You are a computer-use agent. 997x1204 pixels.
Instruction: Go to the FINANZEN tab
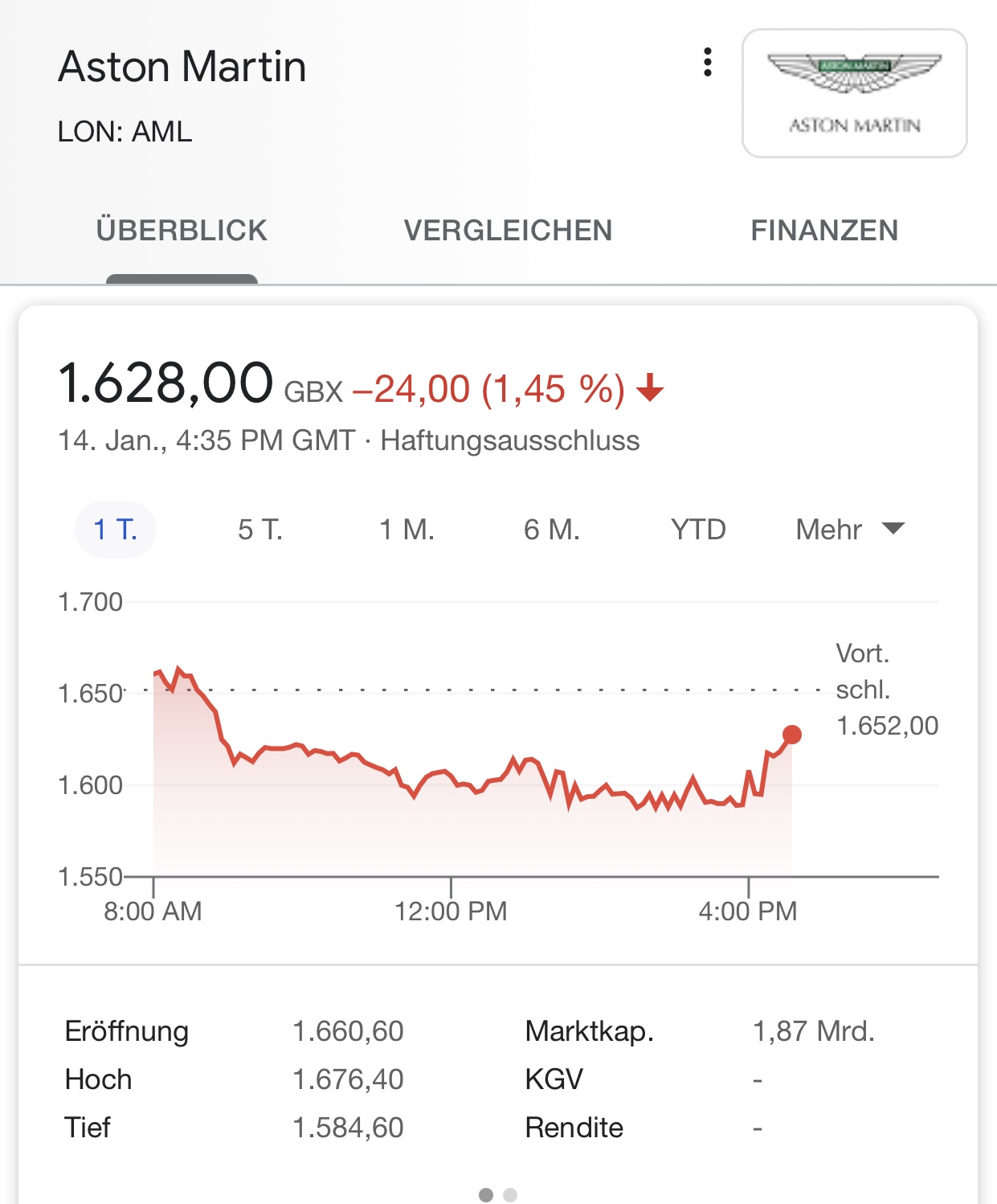[x=824, y=231]
